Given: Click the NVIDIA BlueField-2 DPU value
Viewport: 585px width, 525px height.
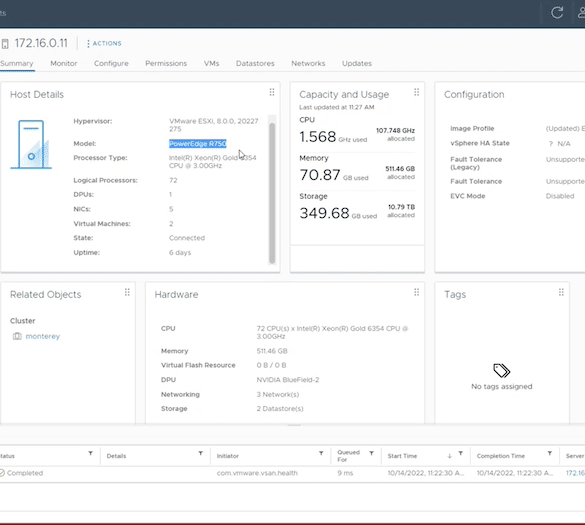Looking at the screenshot, I should 288,380.
